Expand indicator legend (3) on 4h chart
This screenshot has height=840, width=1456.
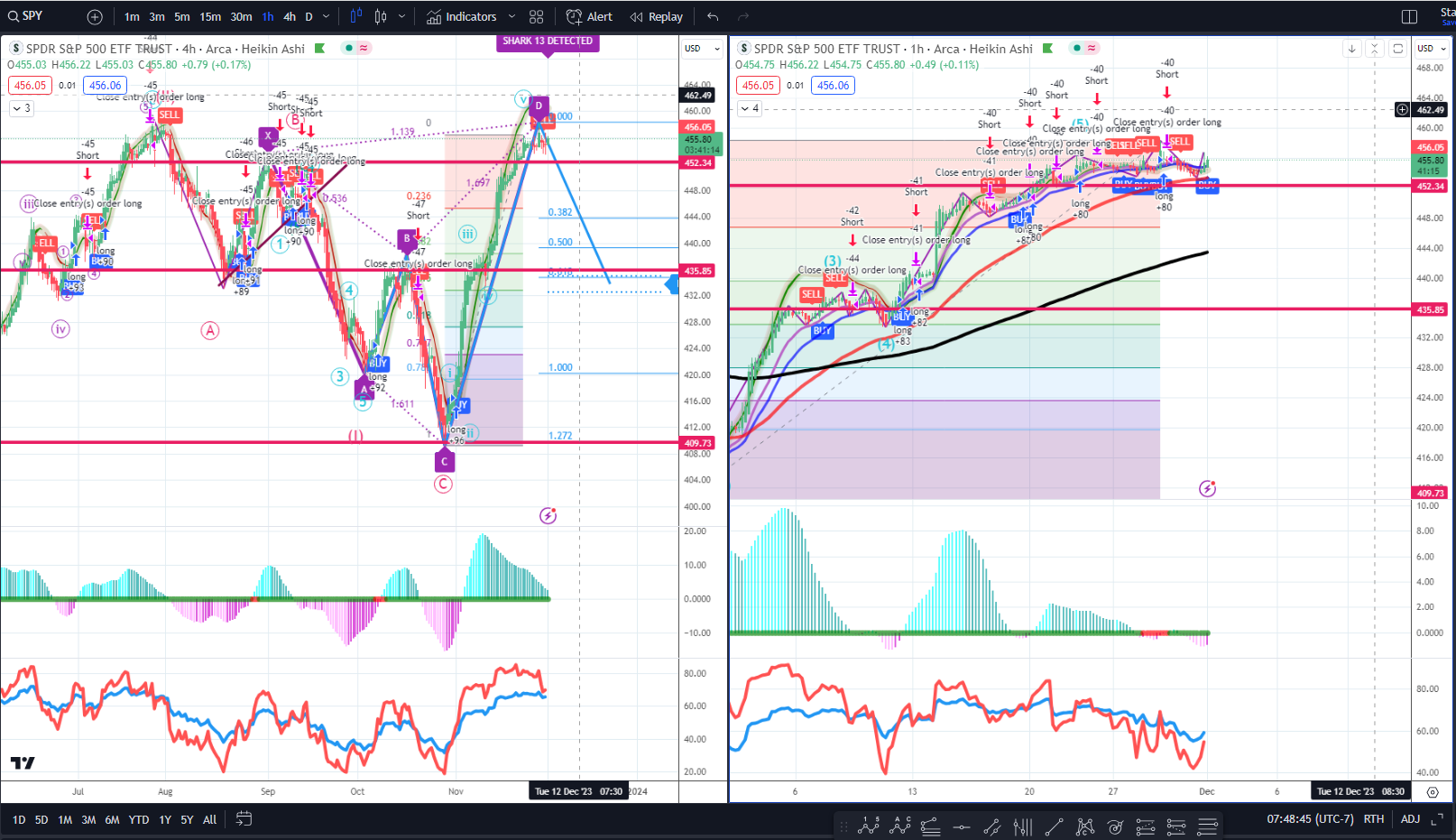pyautogui.click(x=21, y=108)
